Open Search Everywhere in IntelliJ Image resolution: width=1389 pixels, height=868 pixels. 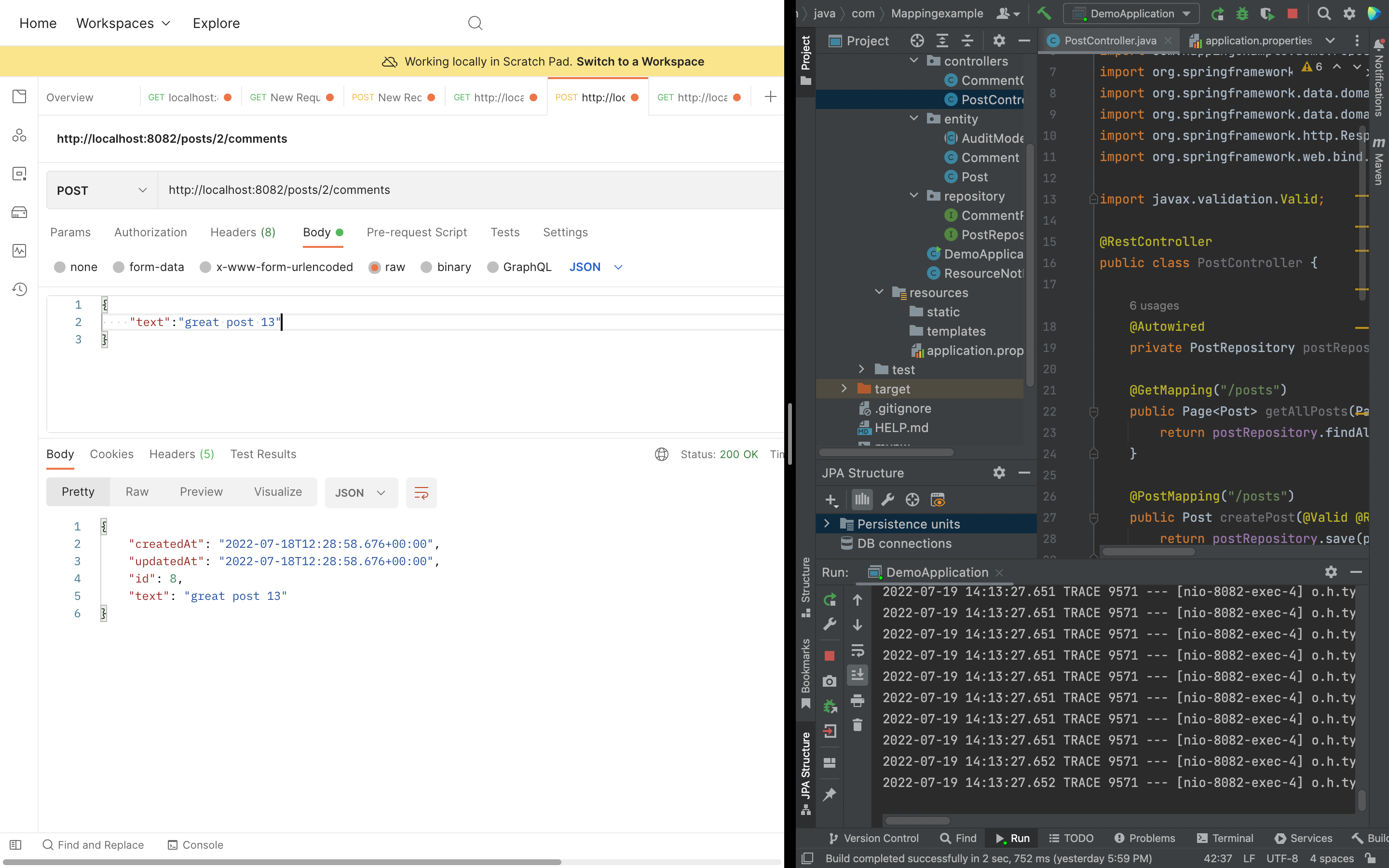coord(1324,14)
